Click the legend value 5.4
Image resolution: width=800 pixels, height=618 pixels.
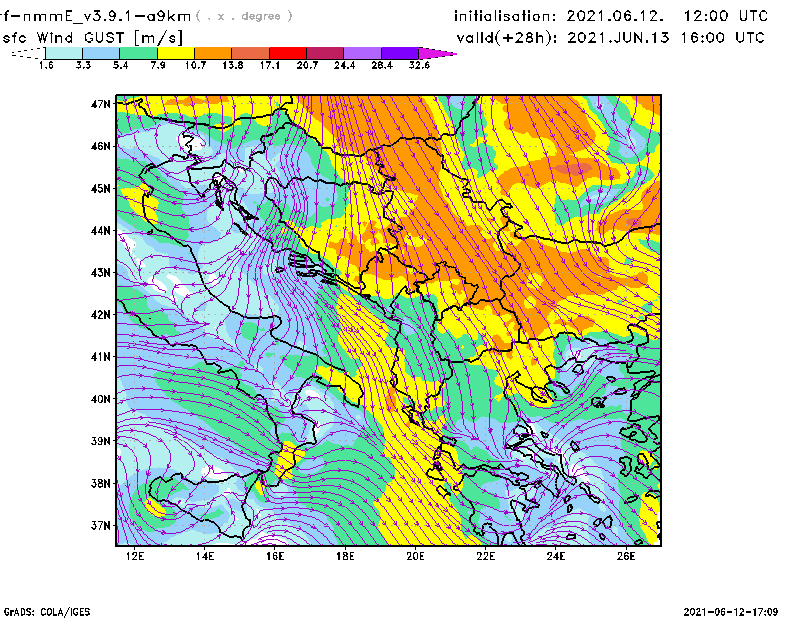click(x=120, y=65)
